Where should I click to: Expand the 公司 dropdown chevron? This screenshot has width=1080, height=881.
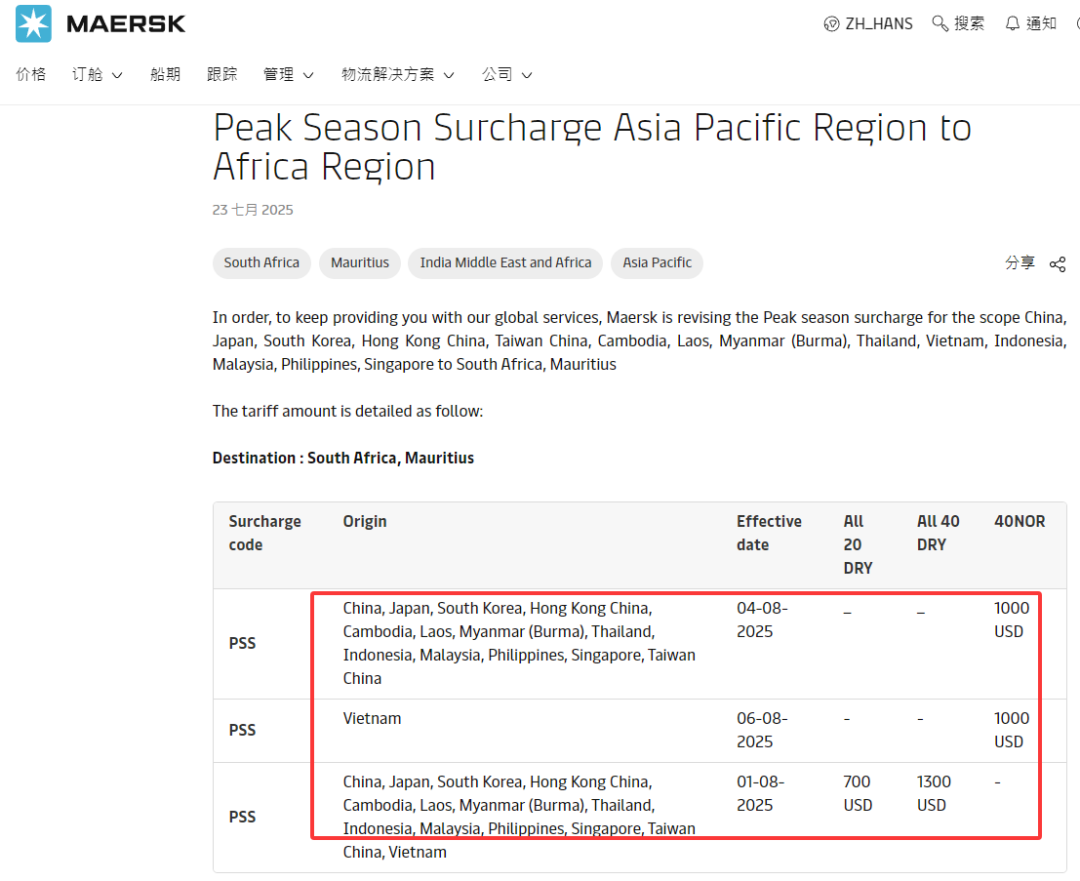tap(527, 75)
